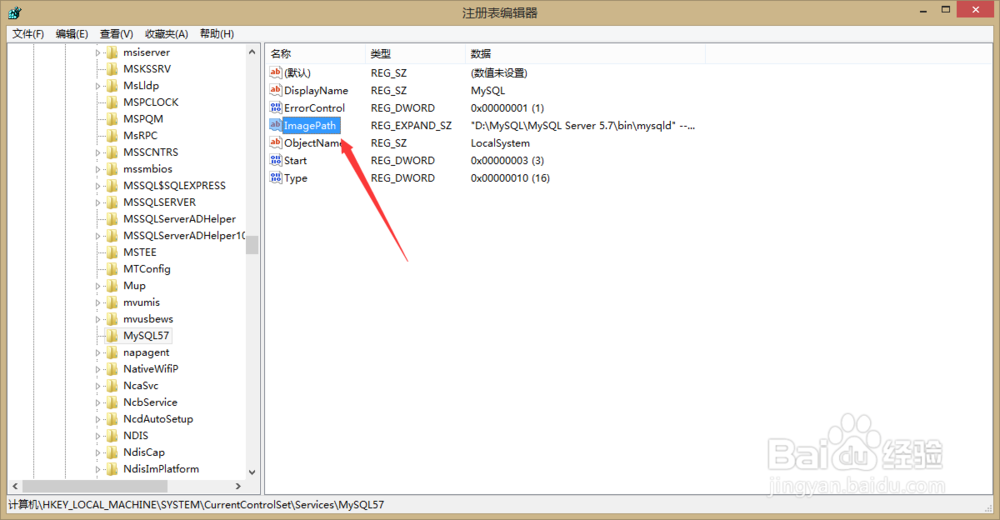Click the MSPQM folder icon
Screen dimensions: 1000x520
(112, 119)
